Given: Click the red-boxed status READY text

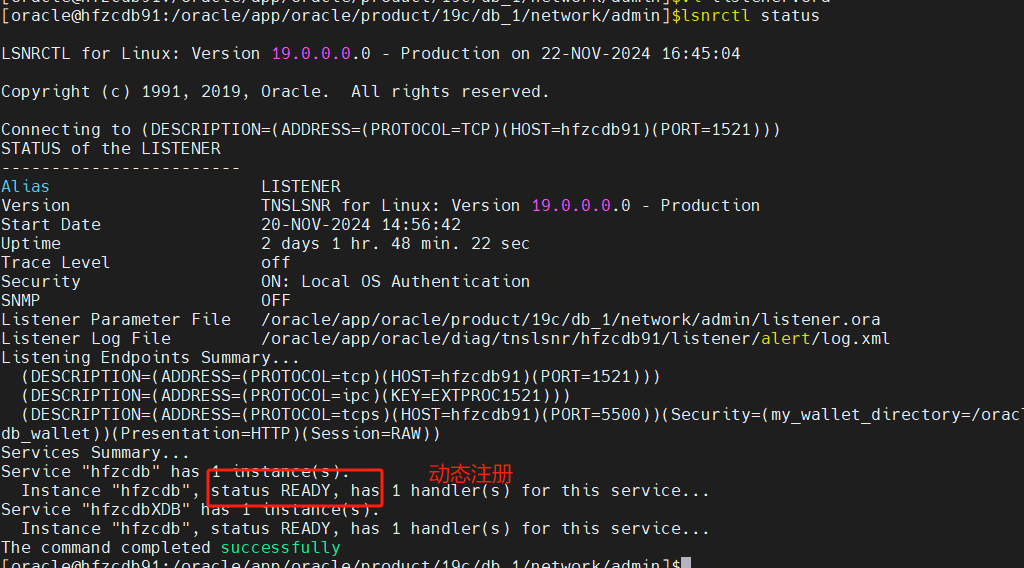Looking at the screenshot, I should pyautogui.click(x=295, y=491).
